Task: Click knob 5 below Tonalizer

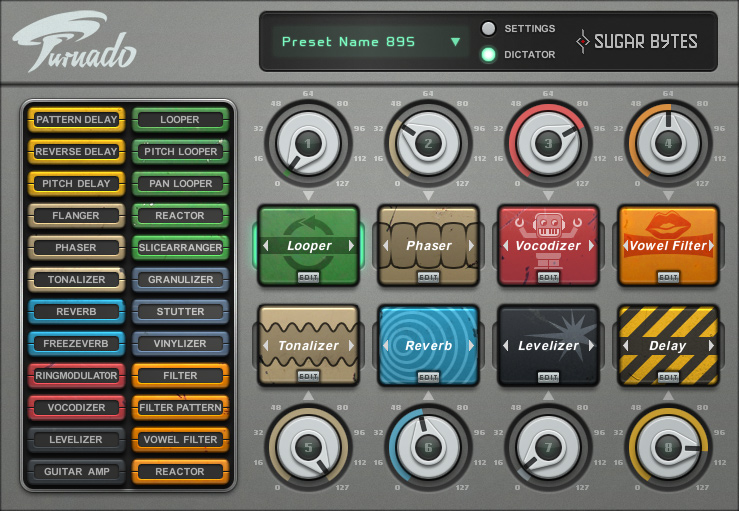Action: (308, 447)
